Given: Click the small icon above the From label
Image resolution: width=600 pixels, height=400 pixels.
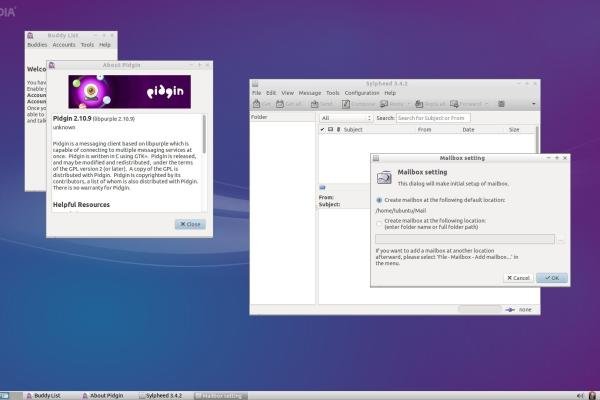Looking at the screenshot, I should 322,187.
